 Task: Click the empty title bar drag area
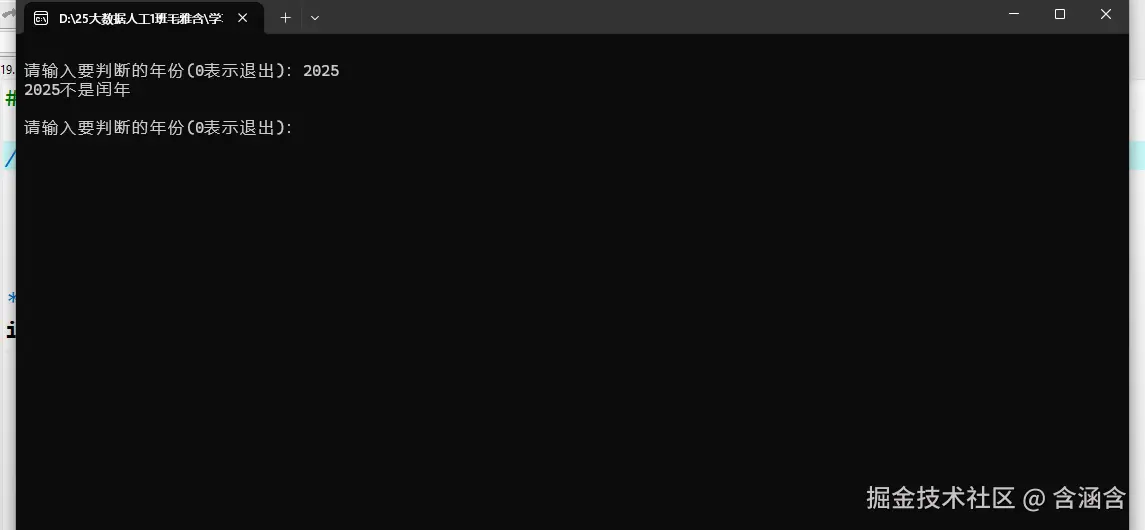[x=657, y=17]
